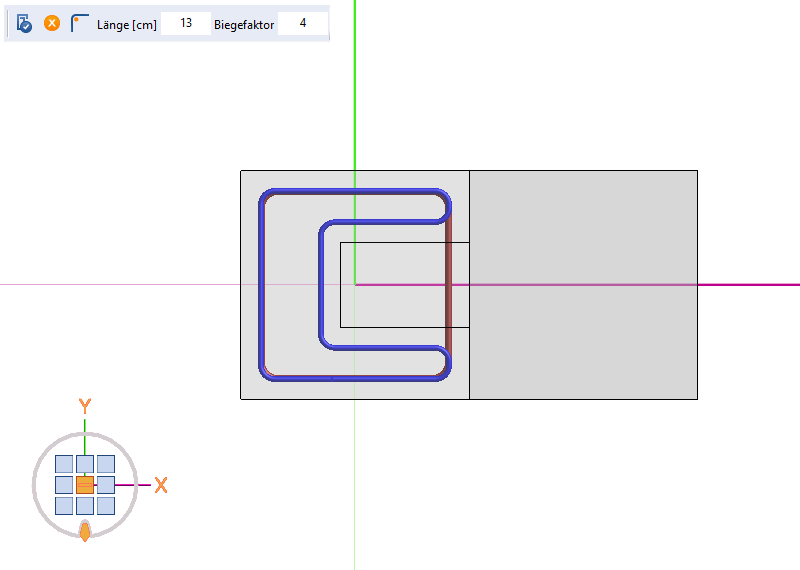Select the outer blue rebar loop
800x570 pixels.
coord(261,285)
